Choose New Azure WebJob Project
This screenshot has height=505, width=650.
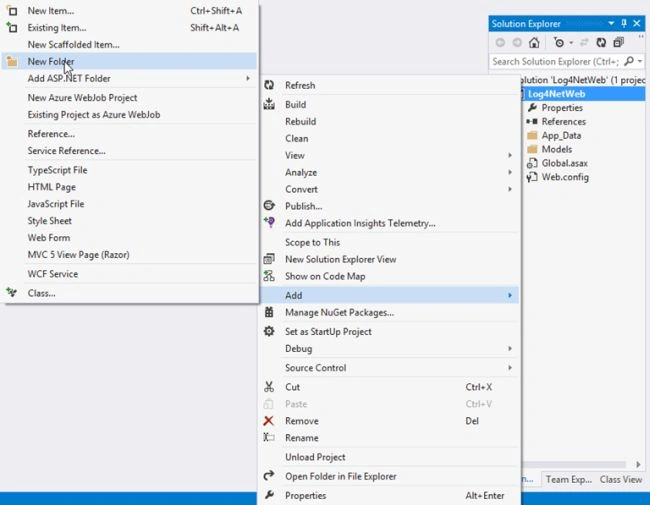pos(131,98)
